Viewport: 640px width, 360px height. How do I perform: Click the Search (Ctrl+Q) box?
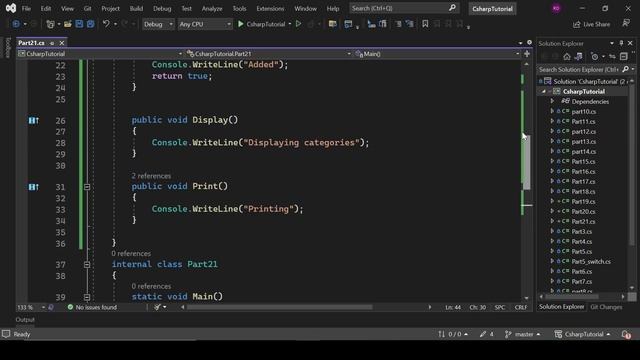click(x=404, y=8)
